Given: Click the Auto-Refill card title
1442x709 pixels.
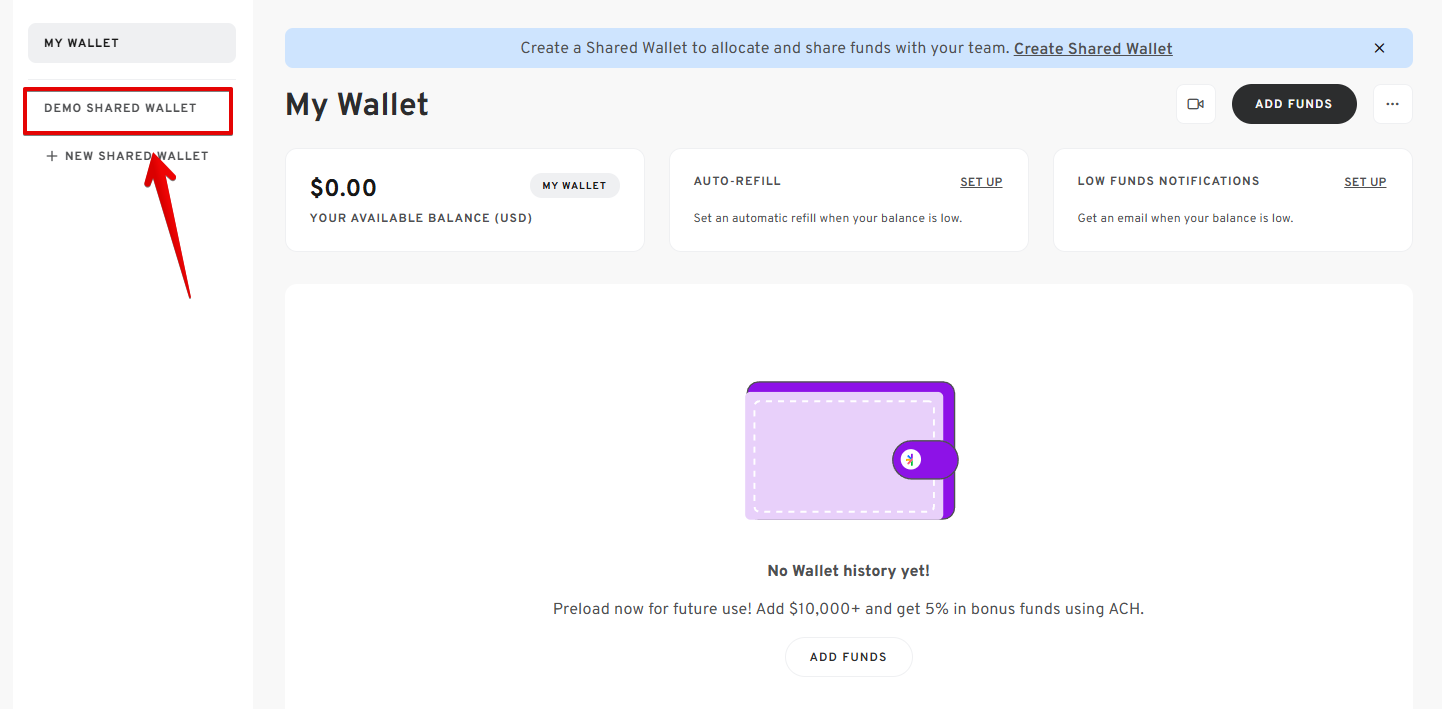Looking at the screenshot, I should point(737,182).
